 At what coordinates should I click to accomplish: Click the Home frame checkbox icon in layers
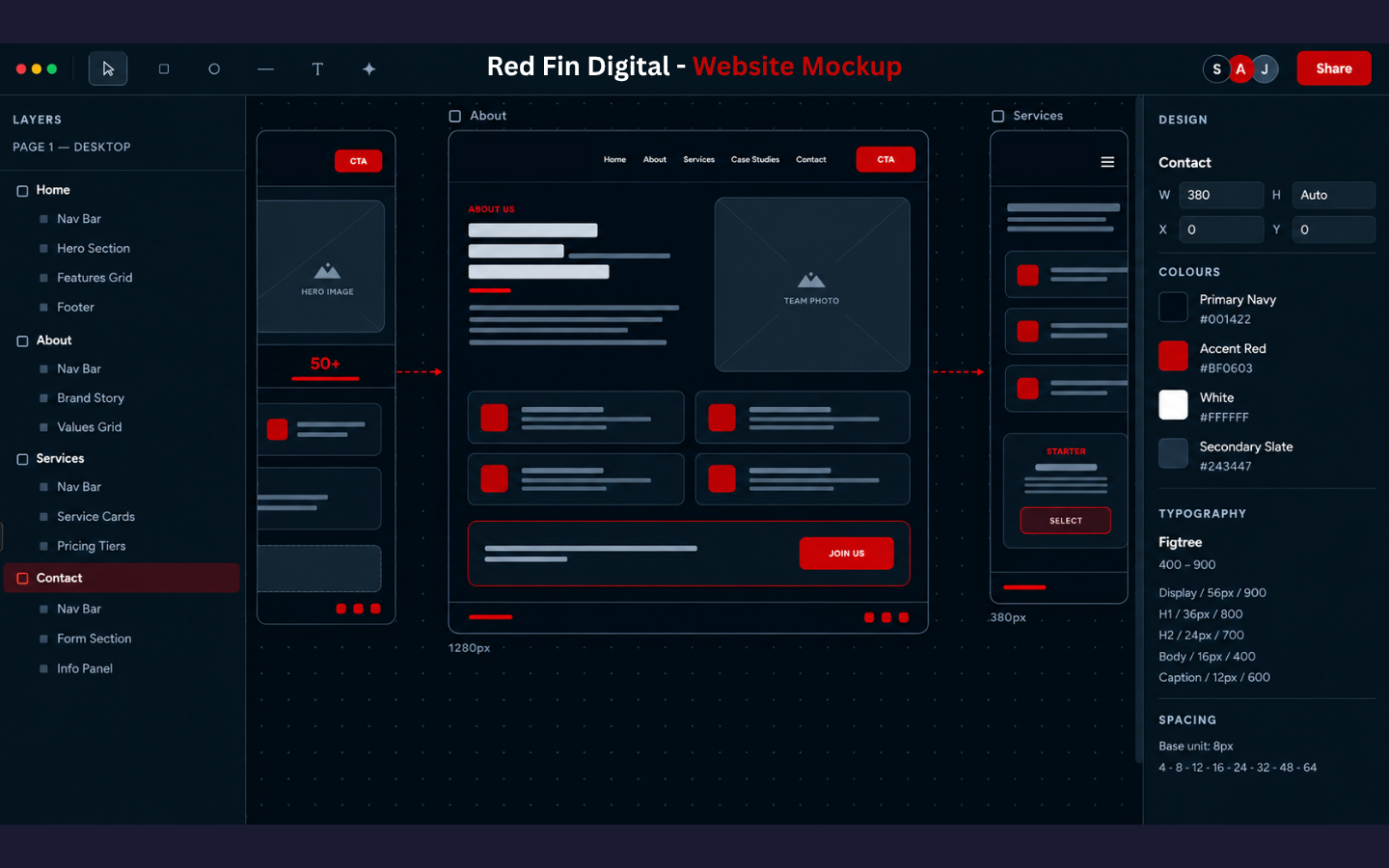(22, 191)
